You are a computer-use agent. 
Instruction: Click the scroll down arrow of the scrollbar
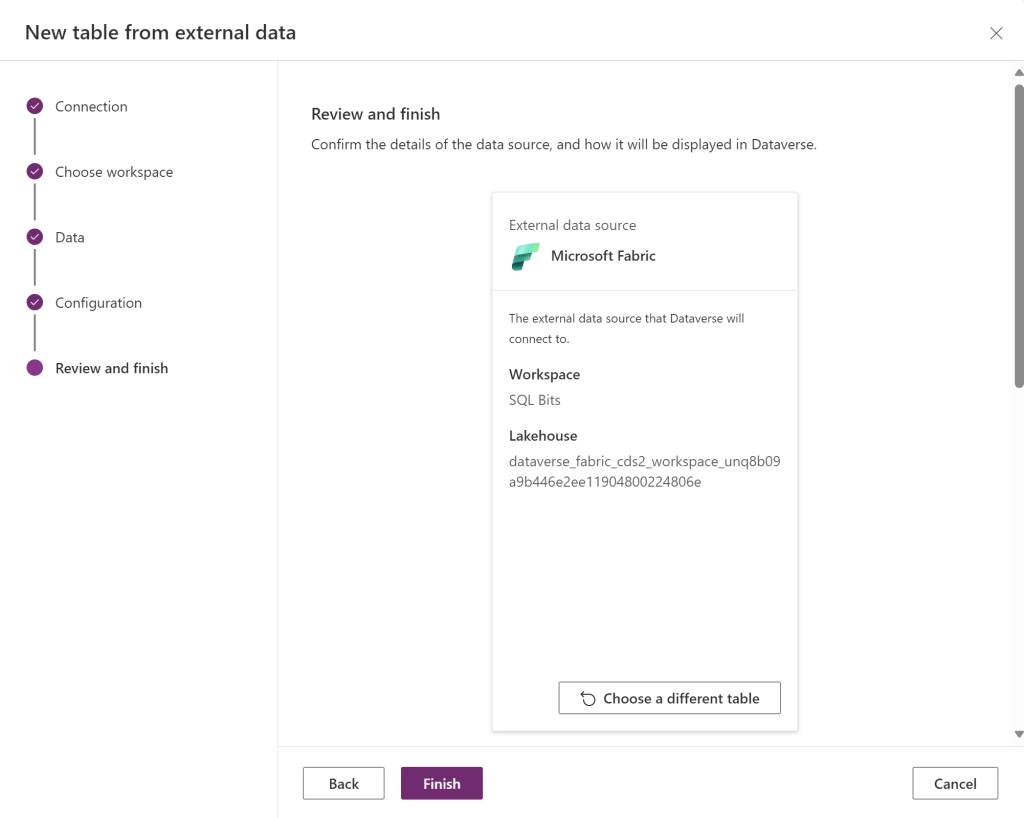click(1018, 734)
